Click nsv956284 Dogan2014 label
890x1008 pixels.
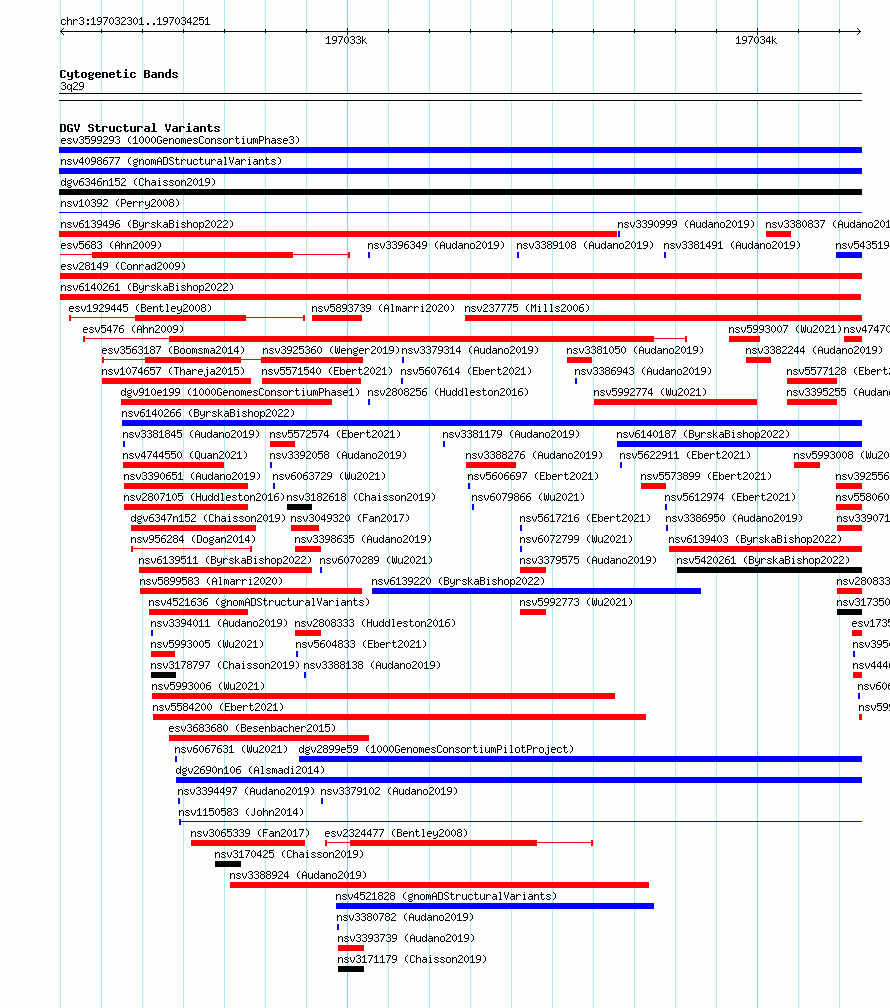point(194,539)
